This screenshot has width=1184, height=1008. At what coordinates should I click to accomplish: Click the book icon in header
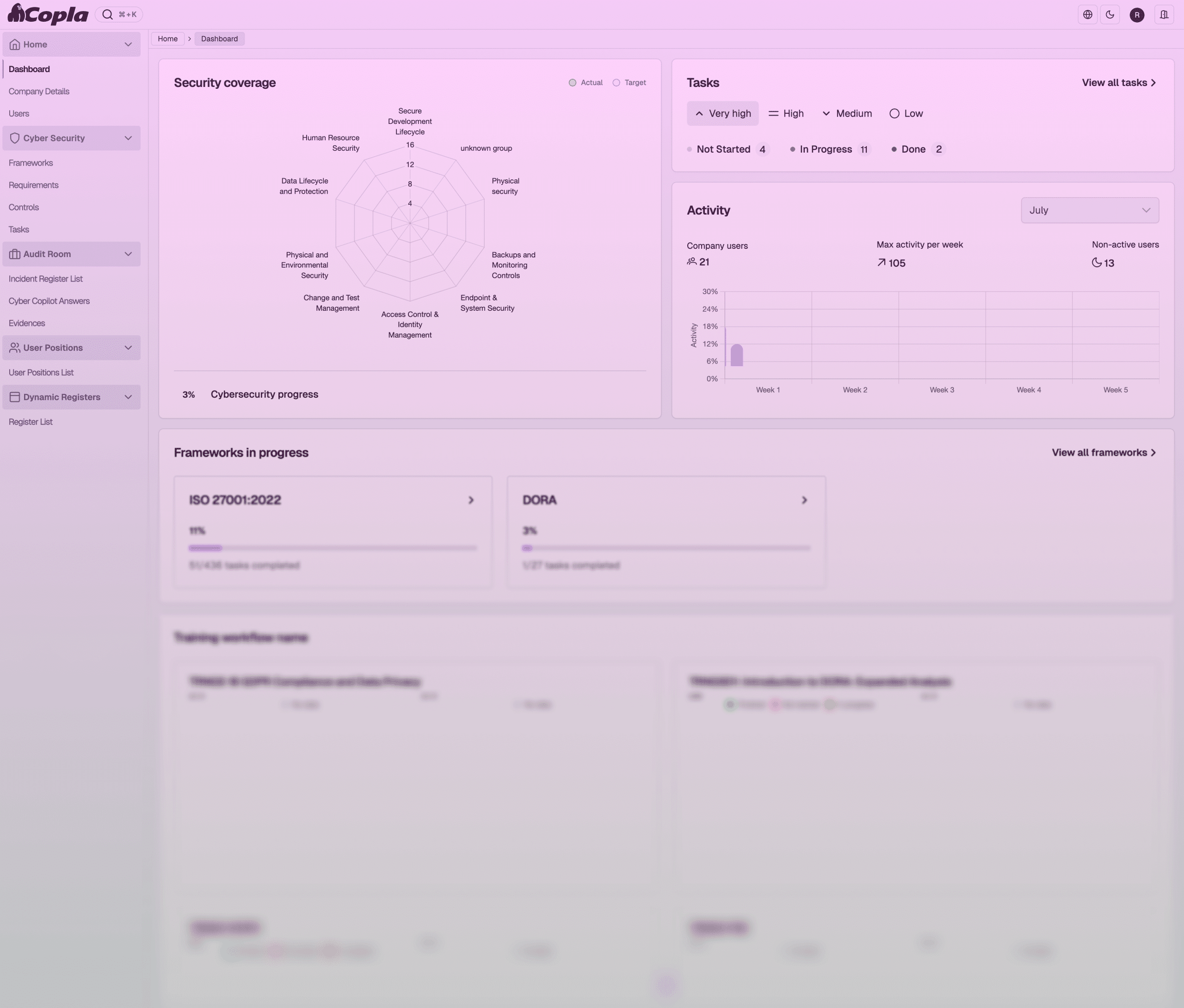point(1164,15)
